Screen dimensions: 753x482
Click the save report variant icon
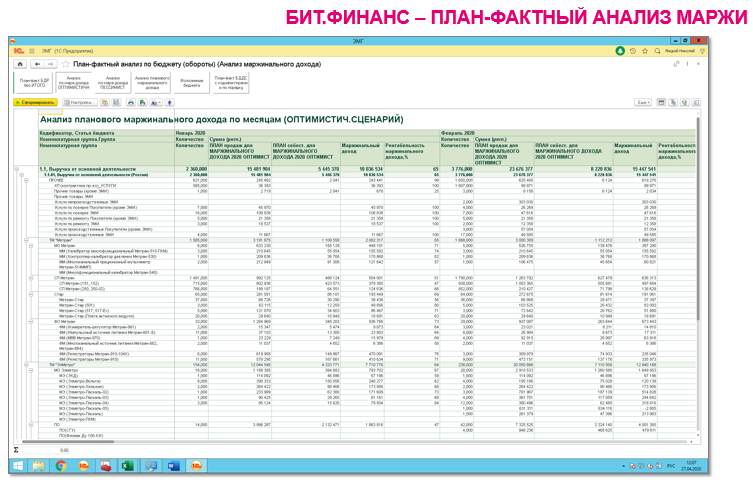(116, 102)
